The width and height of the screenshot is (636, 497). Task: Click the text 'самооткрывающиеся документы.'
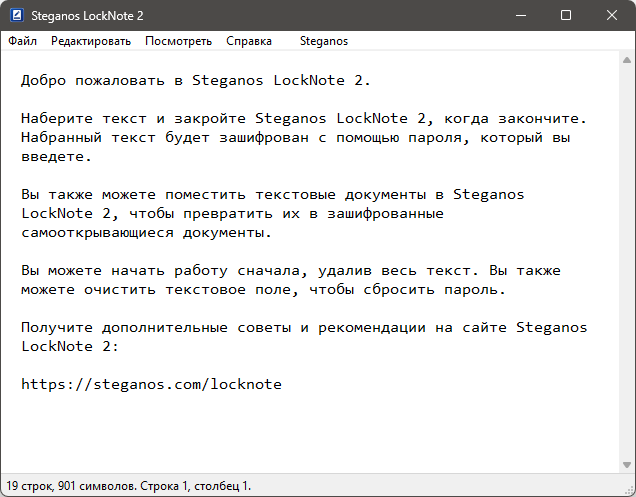[146, 232]
